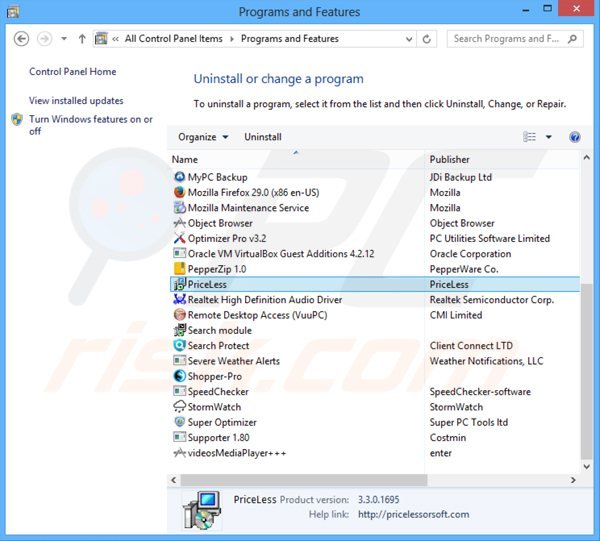Viewport: 600px width, 541px height.
Task: Click the Optimizer Pro v3.2 icon
Action: pos(179,238)
